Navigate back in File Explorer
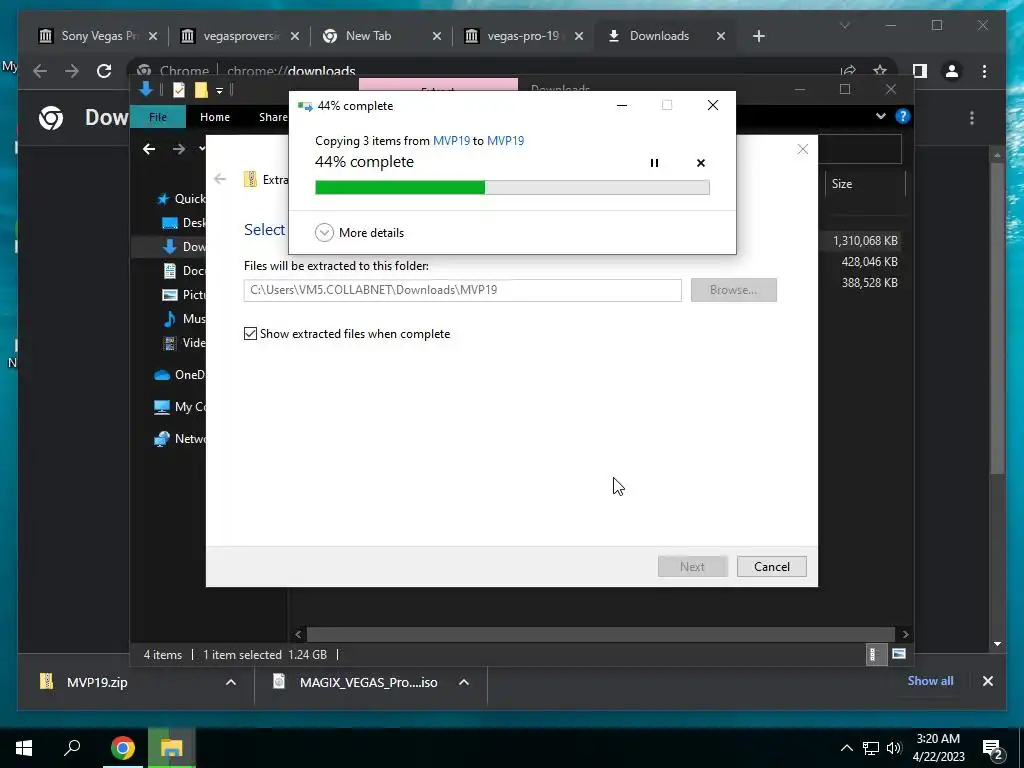This screenshot has width=1024, height=768. click(x=149, y=150)
